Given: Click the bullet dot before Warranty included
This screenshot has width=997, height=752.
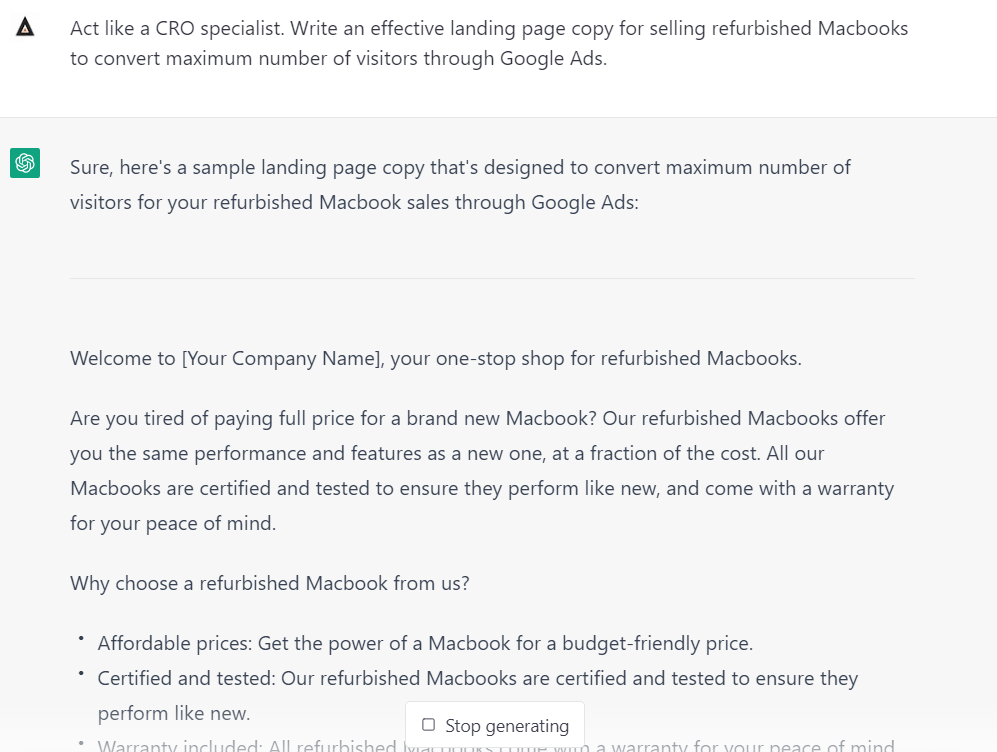Looking at the screenshot, I should click(x=81, y=742).
